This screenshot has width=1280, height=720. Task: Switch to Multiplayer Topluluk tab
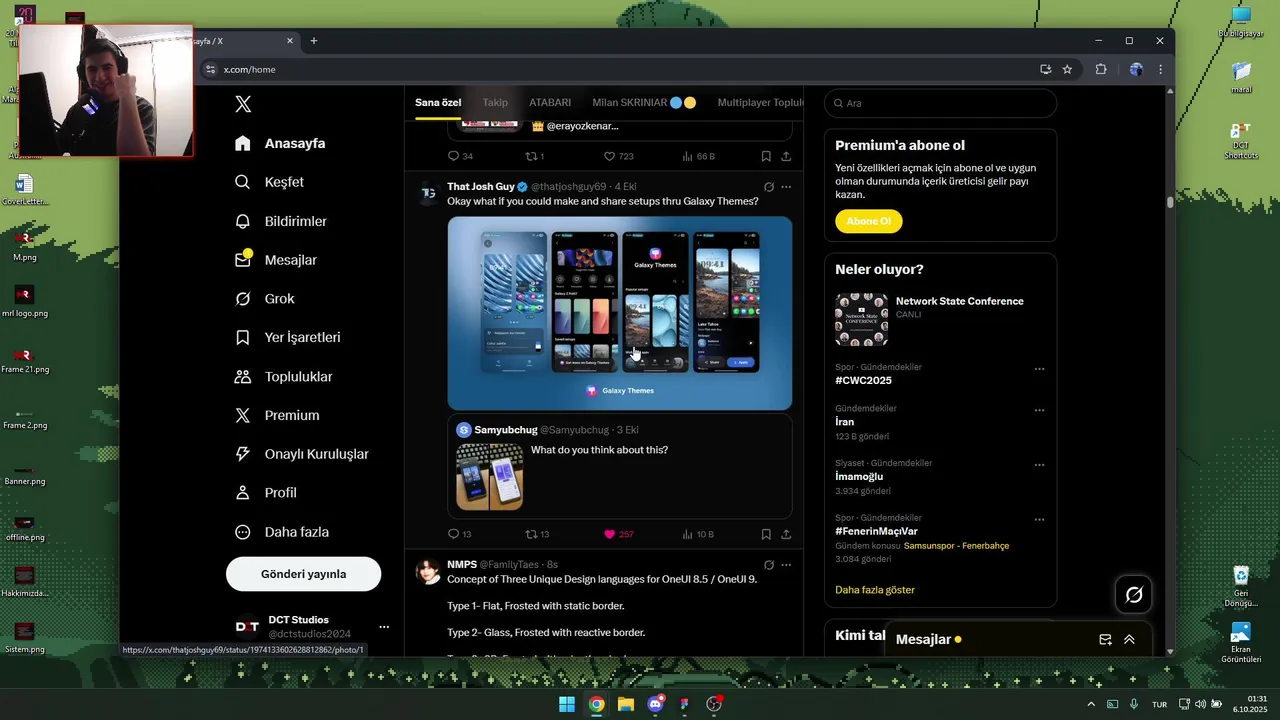[760, 102]
